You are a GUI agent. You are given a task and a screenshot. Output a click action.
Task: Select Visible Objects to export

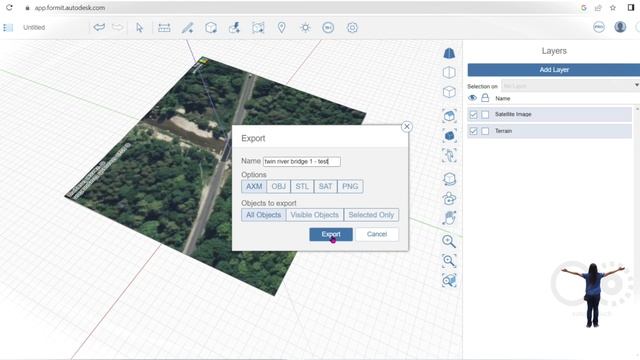pos(315,215)
